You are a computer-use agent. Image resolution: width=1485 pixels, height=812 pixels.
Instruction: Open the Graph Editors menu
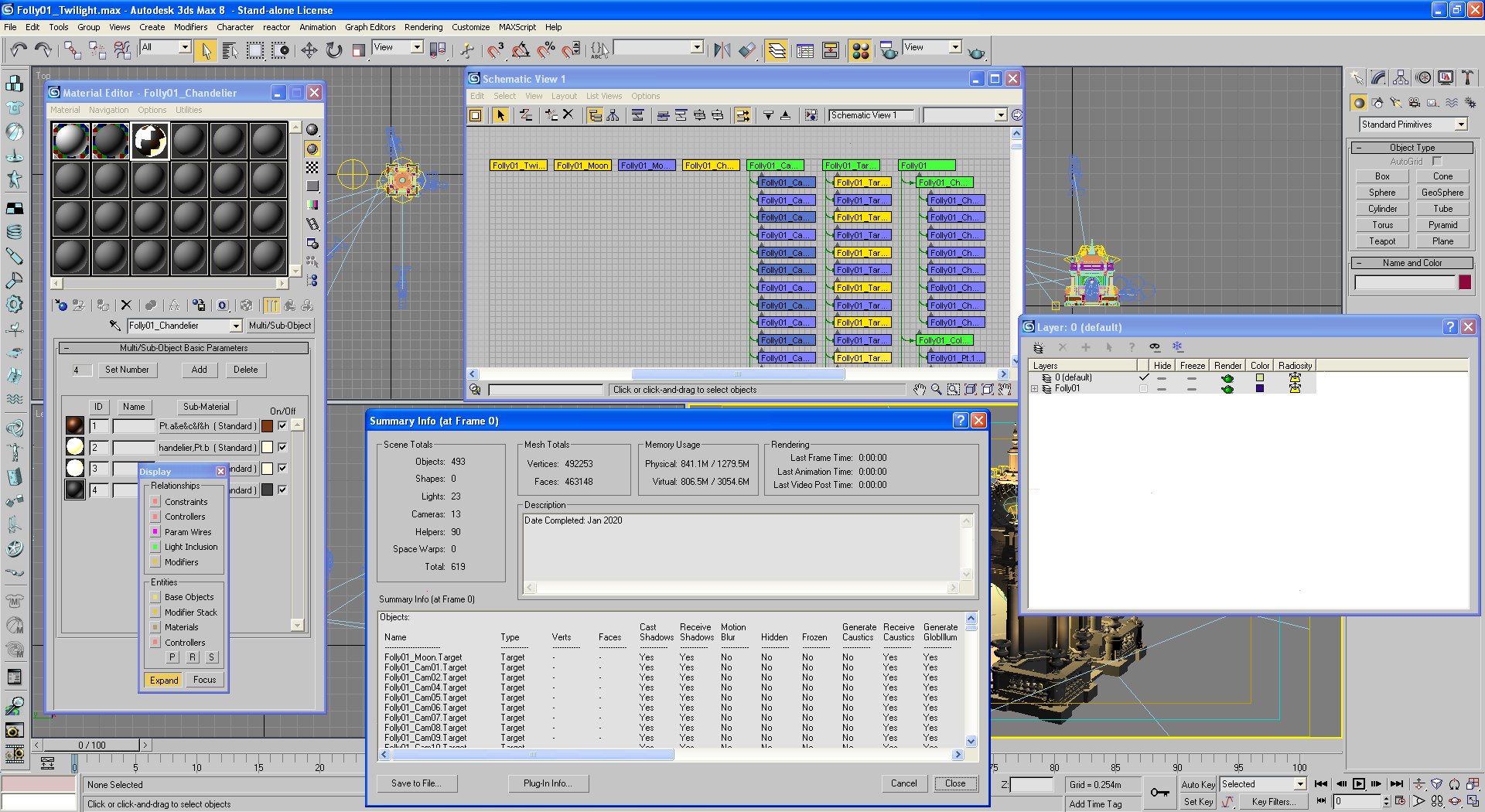tap(370, 27)
